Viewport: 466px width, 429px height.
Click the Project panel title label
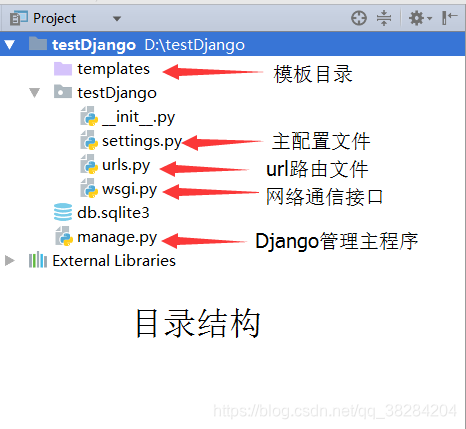(x=54, y=18)
